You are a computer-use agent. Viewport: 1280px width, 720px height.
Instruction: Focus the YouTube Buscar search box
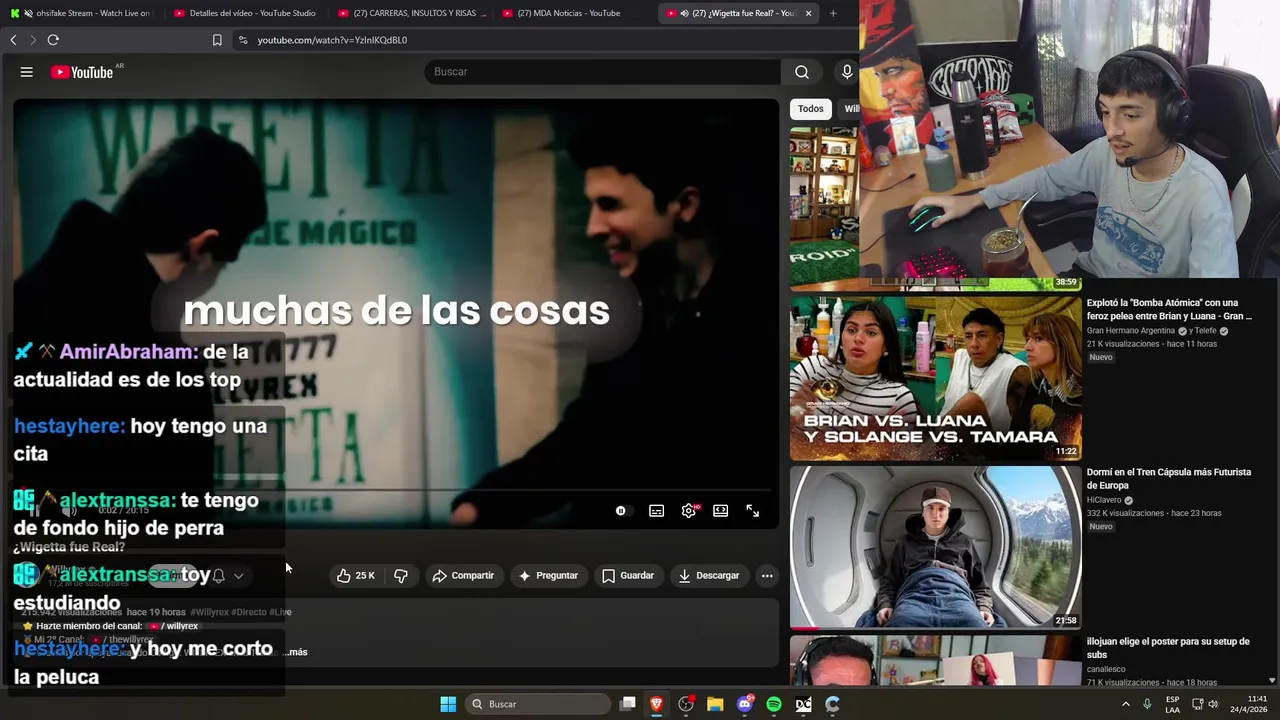(603, 72)
